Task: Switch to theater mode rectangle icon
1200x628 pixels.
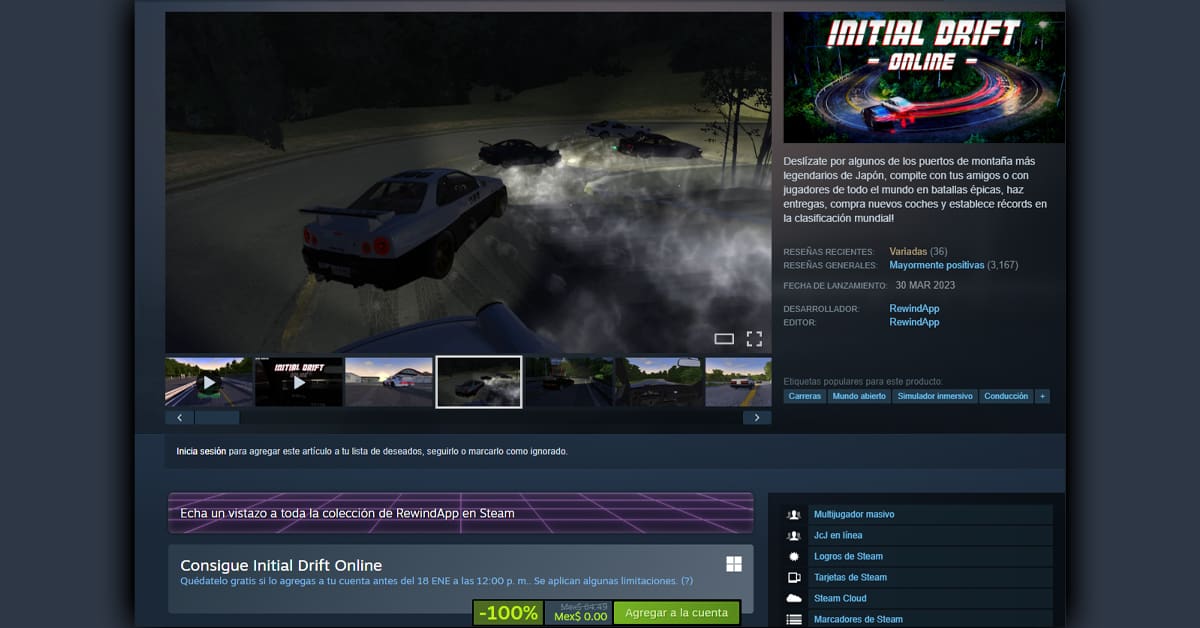Action: click(724, 339)
